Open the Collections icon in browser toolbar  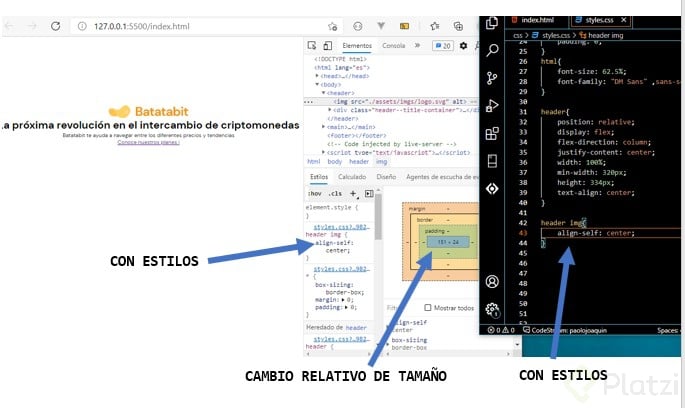458,26
